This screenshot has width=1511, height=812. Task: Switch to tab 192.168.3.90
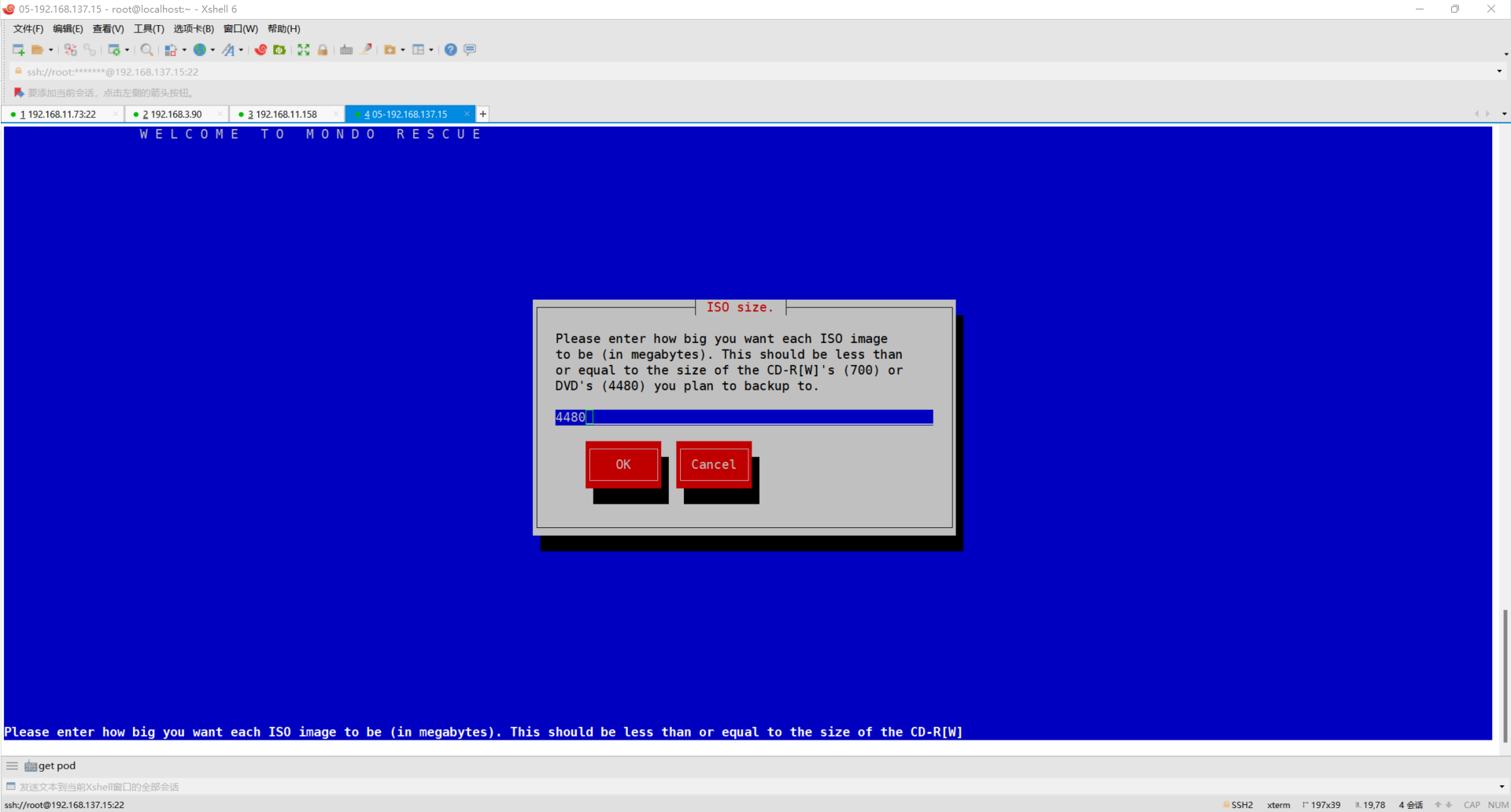(175, 114)
